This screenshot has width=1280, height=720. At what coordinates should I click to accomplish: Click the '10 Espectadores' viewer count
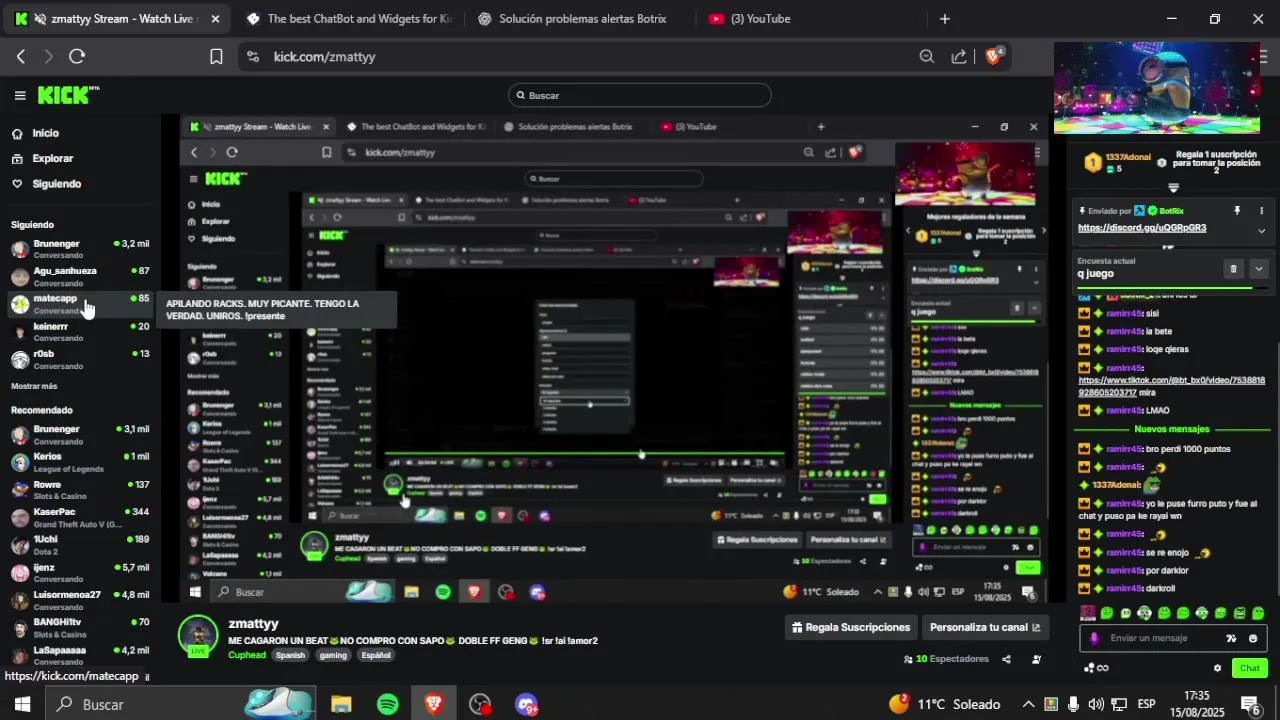pos(946,659)
